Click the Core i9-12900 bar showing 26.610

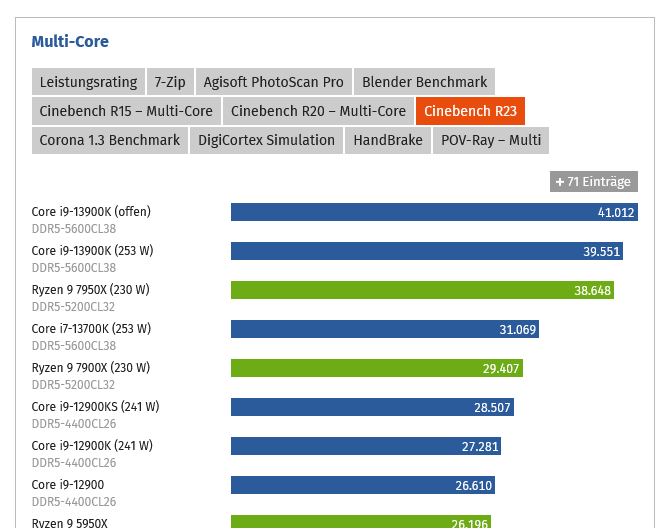point(363,485)
